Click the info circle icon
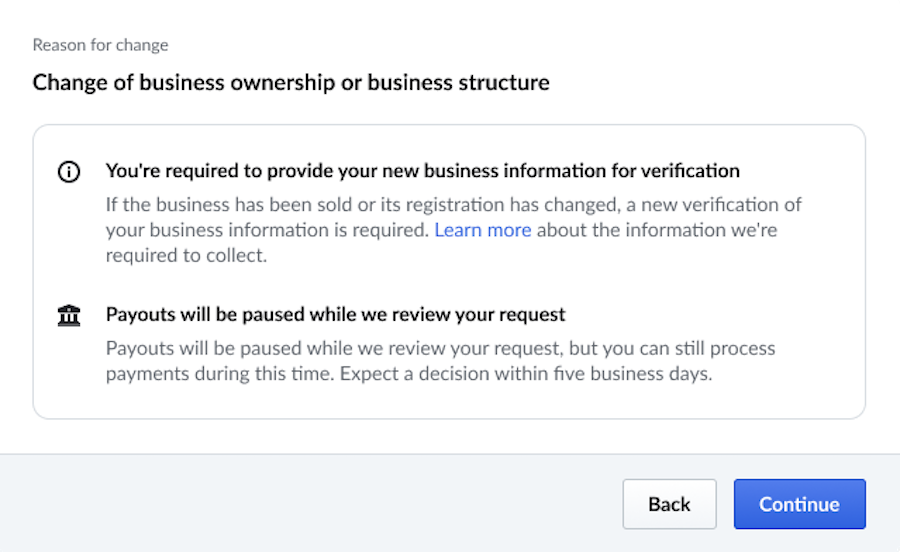The width and height of the screenshot is (900, 552). pos(68,172)
